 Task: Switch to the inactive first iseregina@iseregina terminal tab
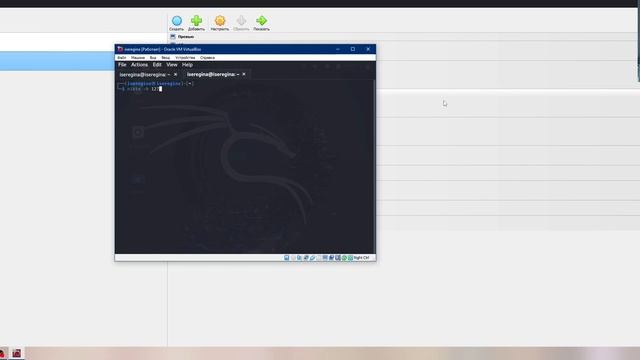144,75
